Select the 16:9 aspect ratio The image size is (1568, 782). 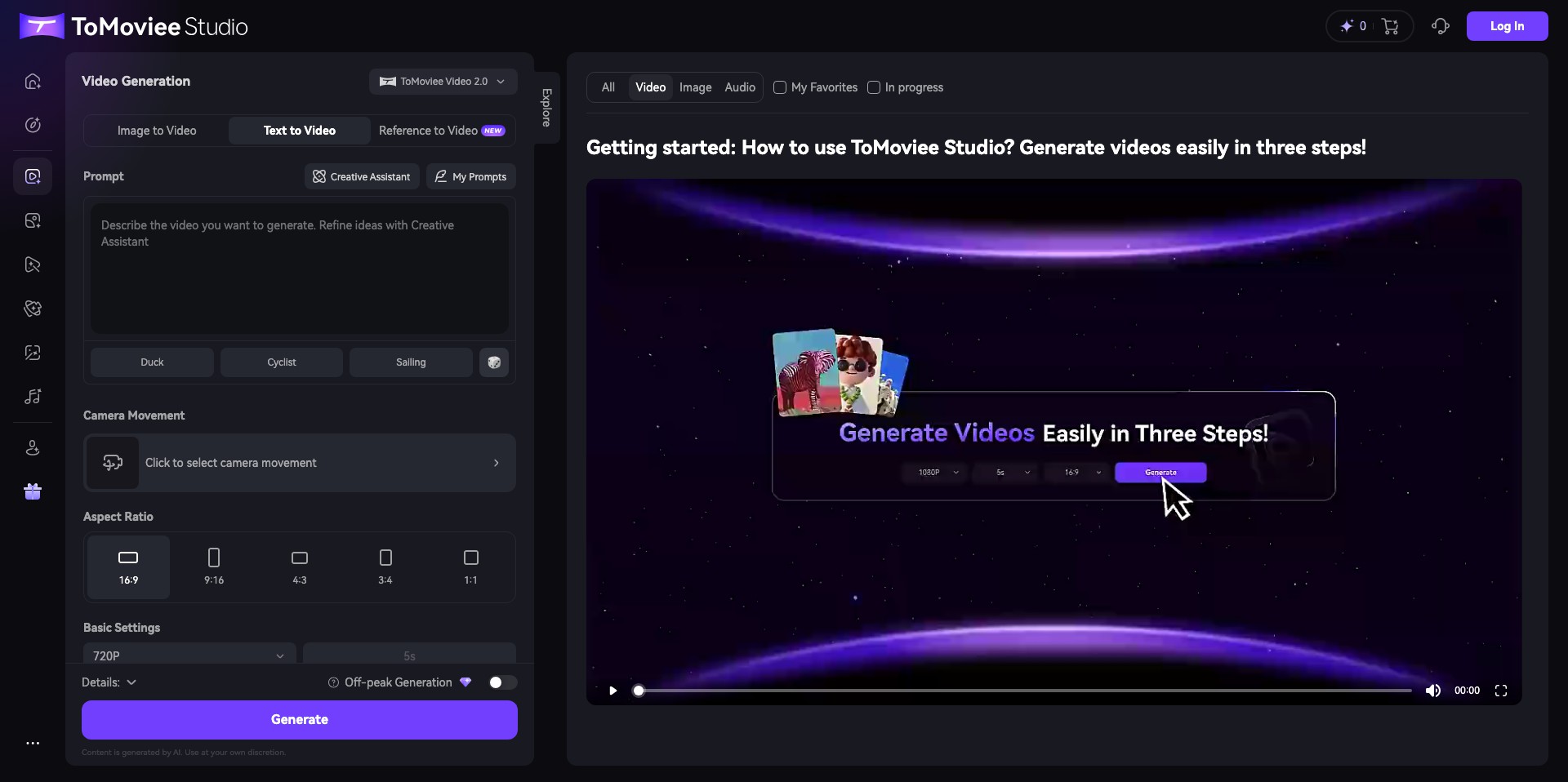(x=128, y=567)
